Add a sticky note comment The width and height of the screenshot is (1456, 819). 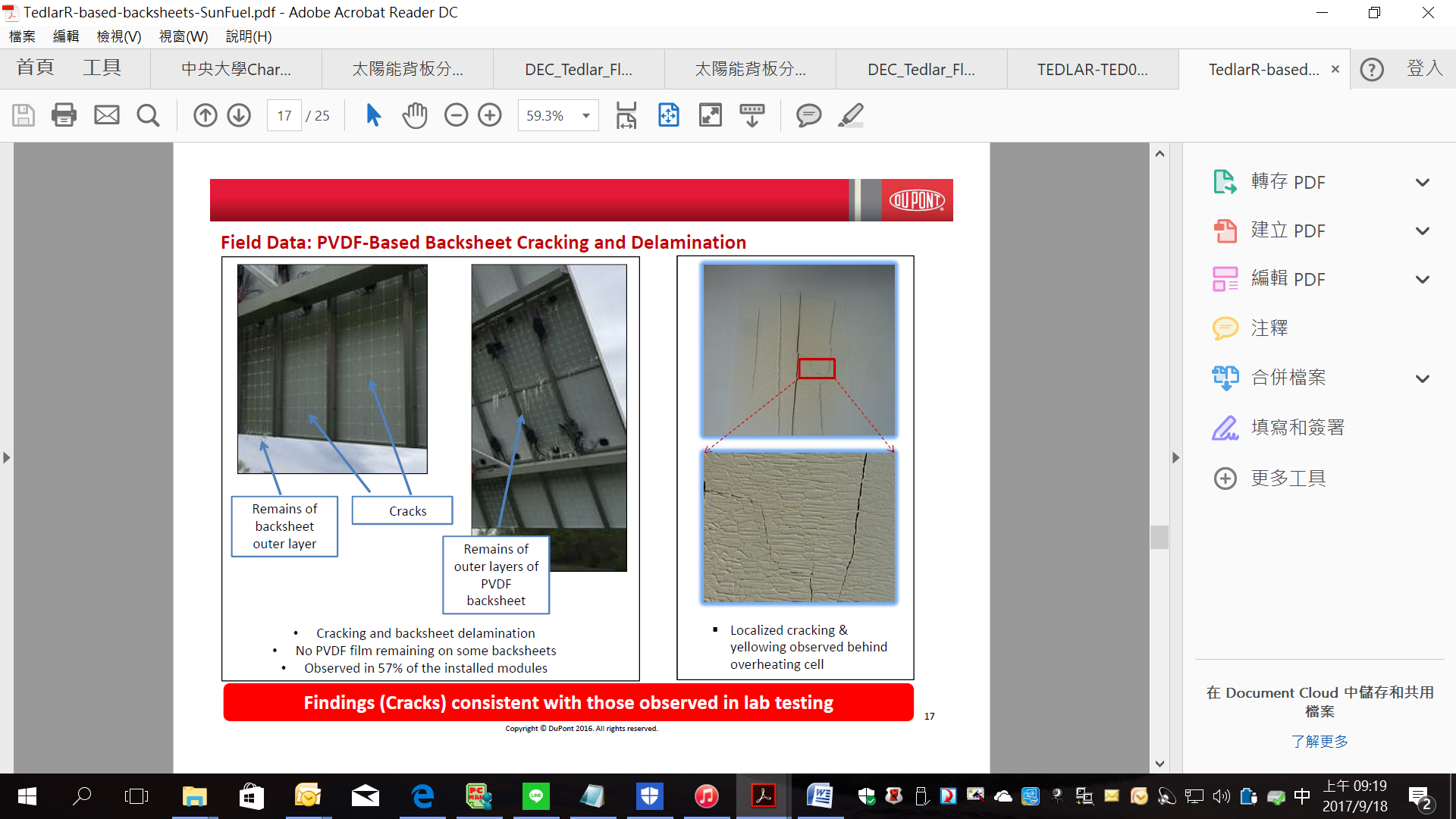(808, 115)
